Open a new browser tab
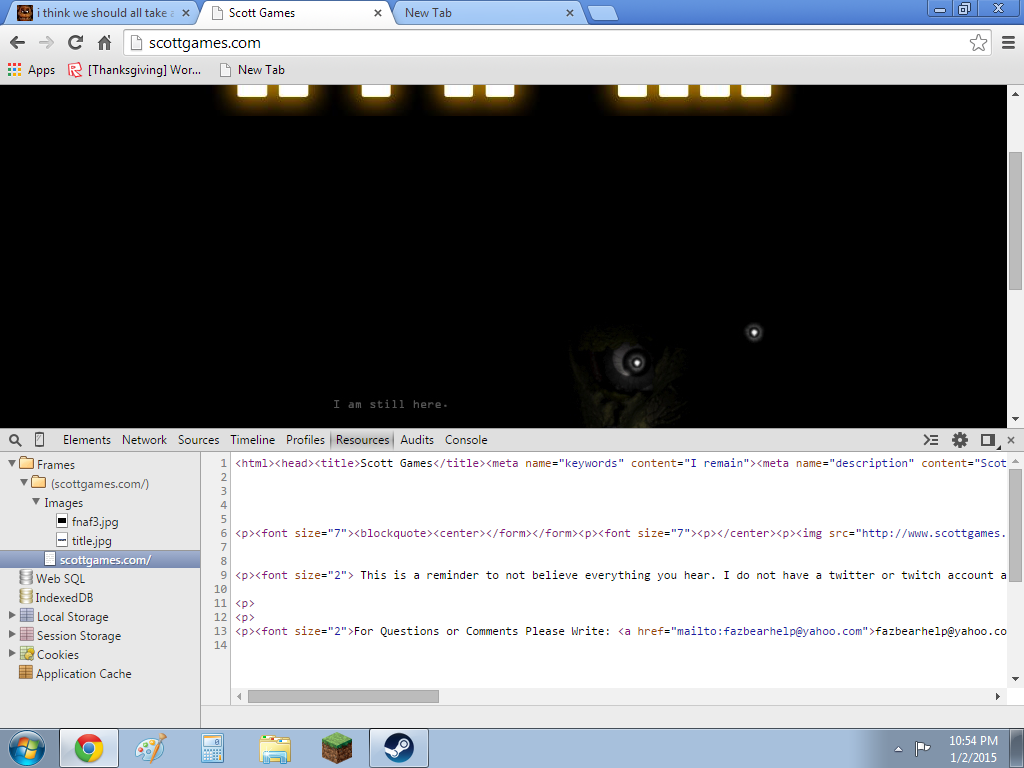1024x768 pixels. 602,13
